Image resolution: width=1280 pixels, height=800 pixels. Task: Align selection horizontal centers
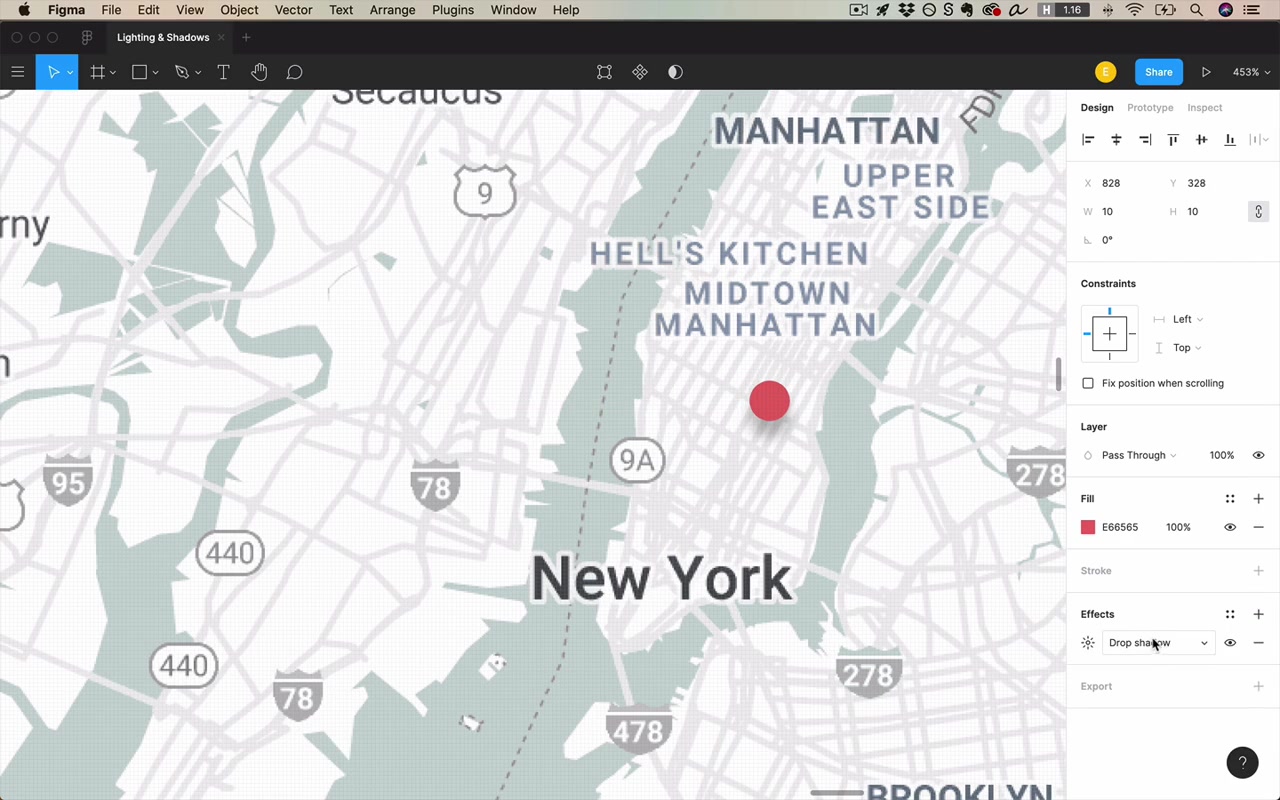pos(1116,140)
